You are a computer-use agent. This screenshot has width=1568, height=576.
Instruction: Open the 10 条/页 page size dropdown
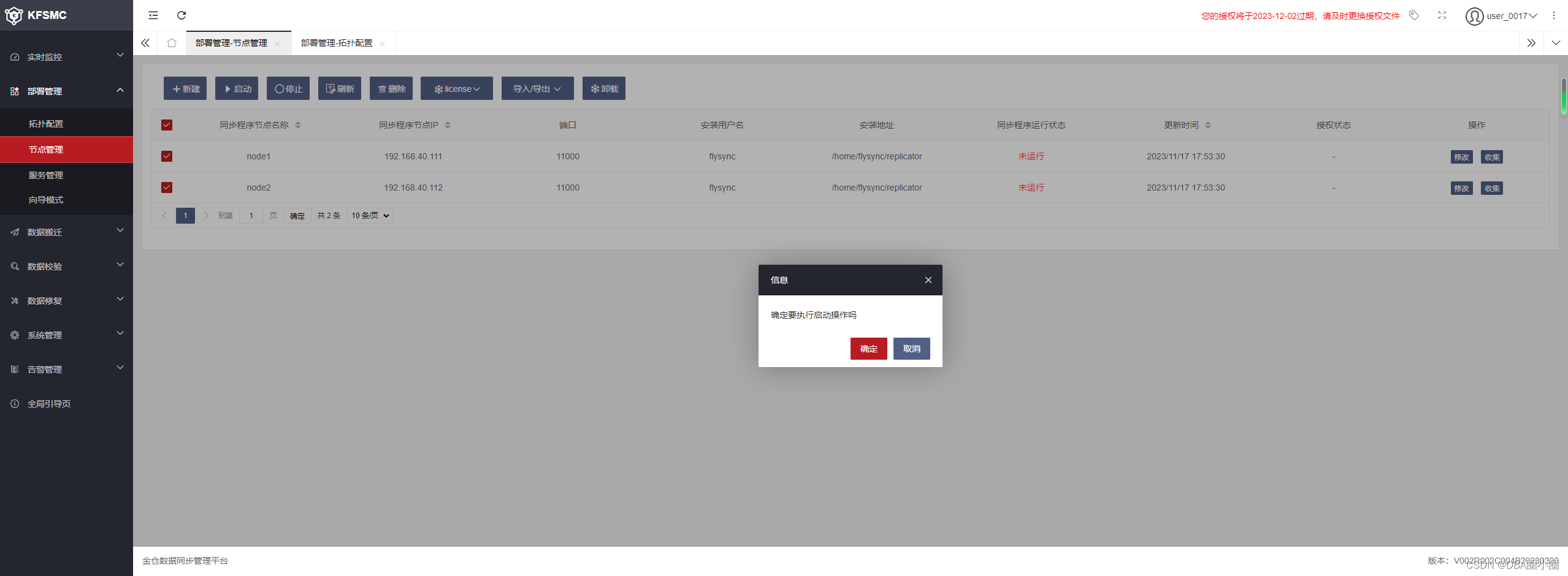pyautogui.click(x=370, y=216)
